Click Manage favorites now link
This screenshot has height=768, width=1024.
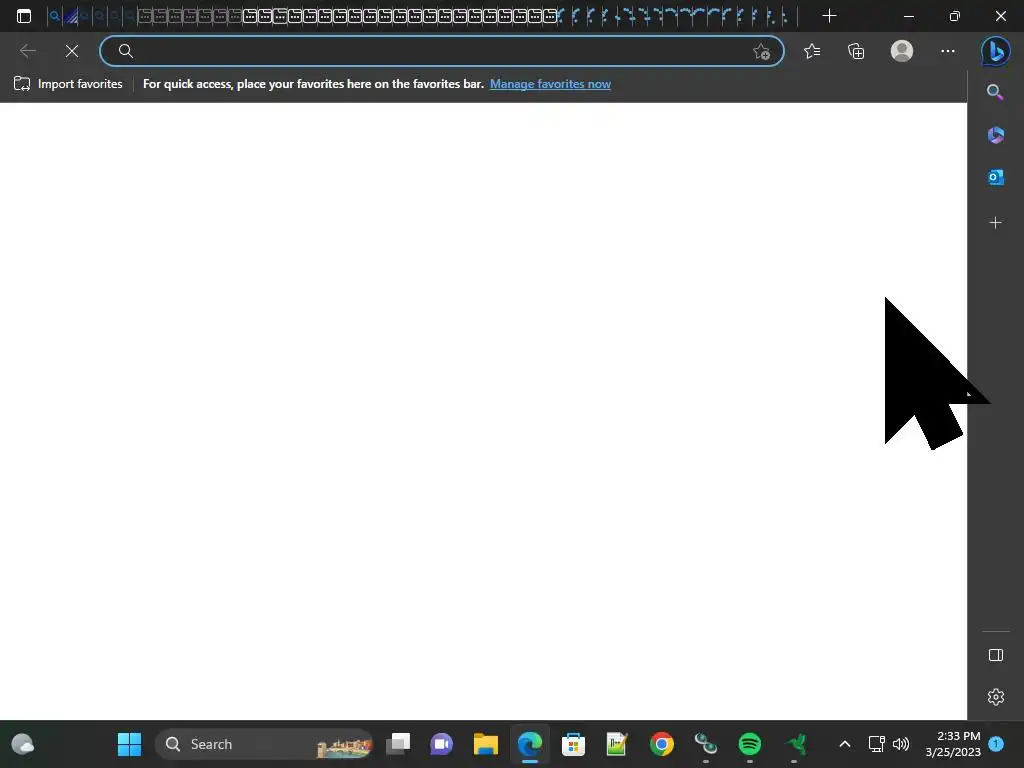tap(551, 84)
